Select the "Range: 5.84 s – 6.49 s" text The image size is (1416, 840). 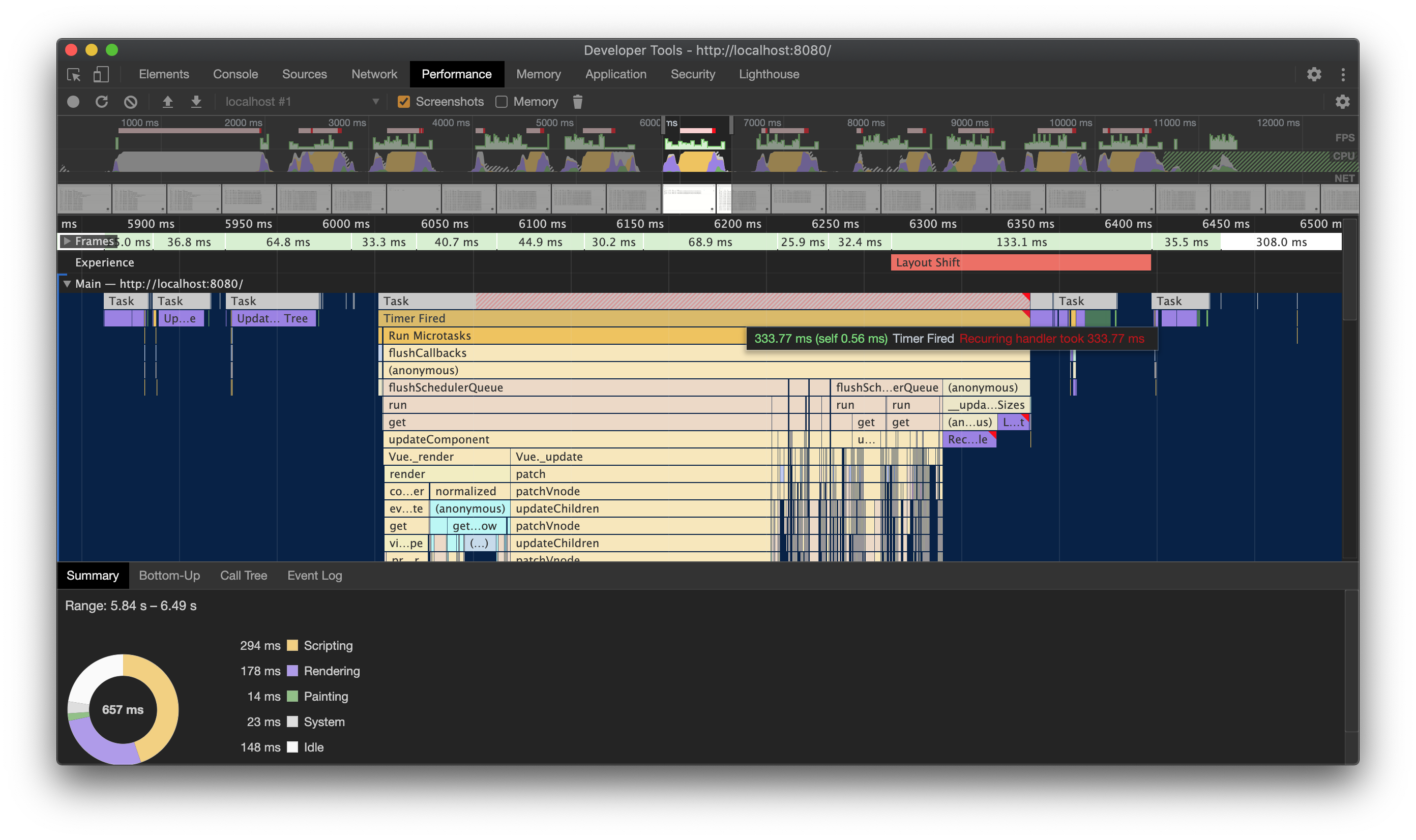pos(131,606)
